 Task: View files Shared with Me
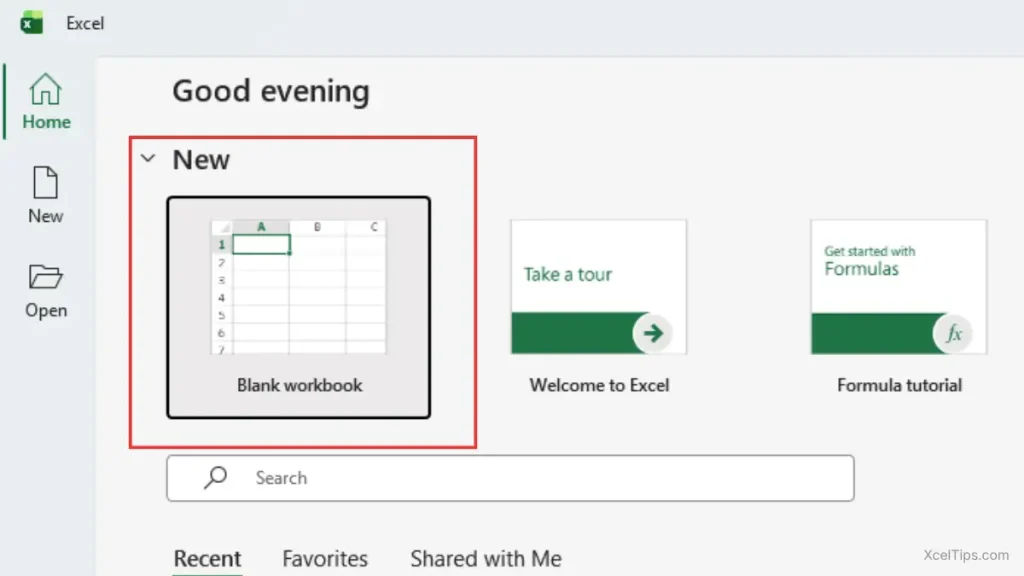tap(485, 558)
